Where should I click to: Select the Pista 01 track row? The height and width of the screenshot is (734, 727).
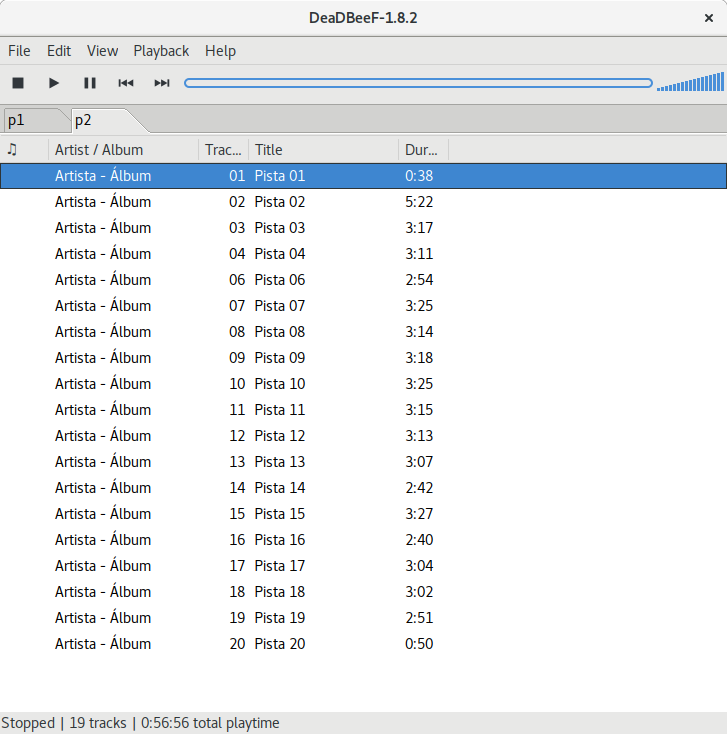(x=363, y=176)
